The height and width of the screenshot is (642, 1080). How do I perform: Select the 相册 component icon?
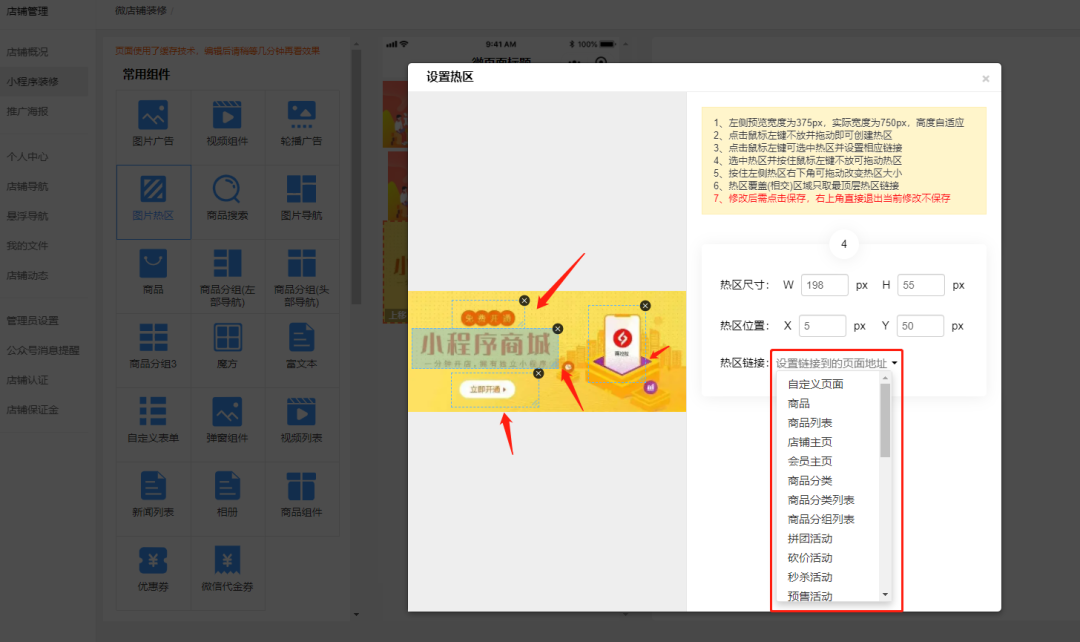(x=227, y=486)
